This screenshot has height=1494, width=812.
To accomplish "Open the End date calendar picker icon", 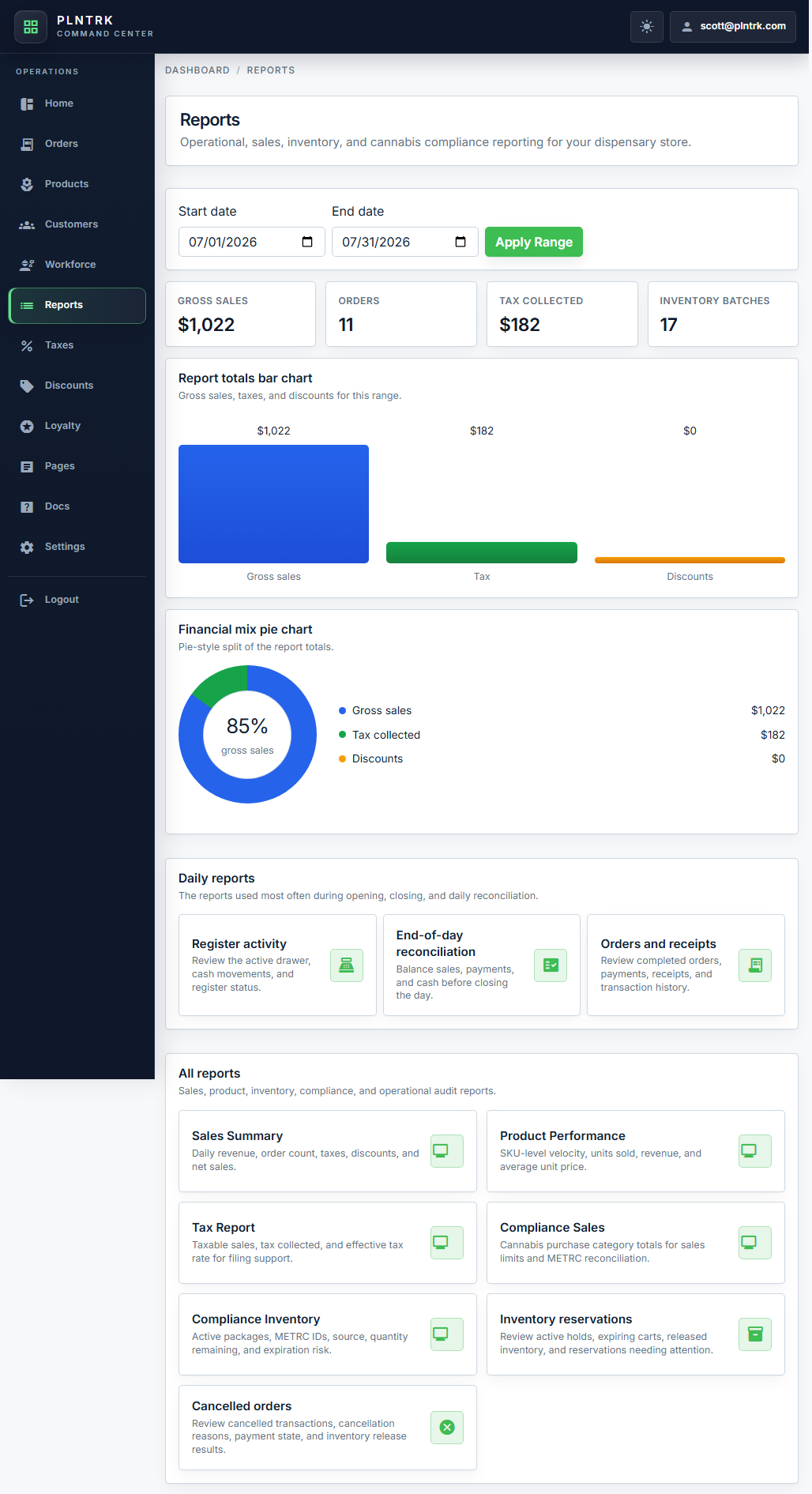I will click(461, 242).
